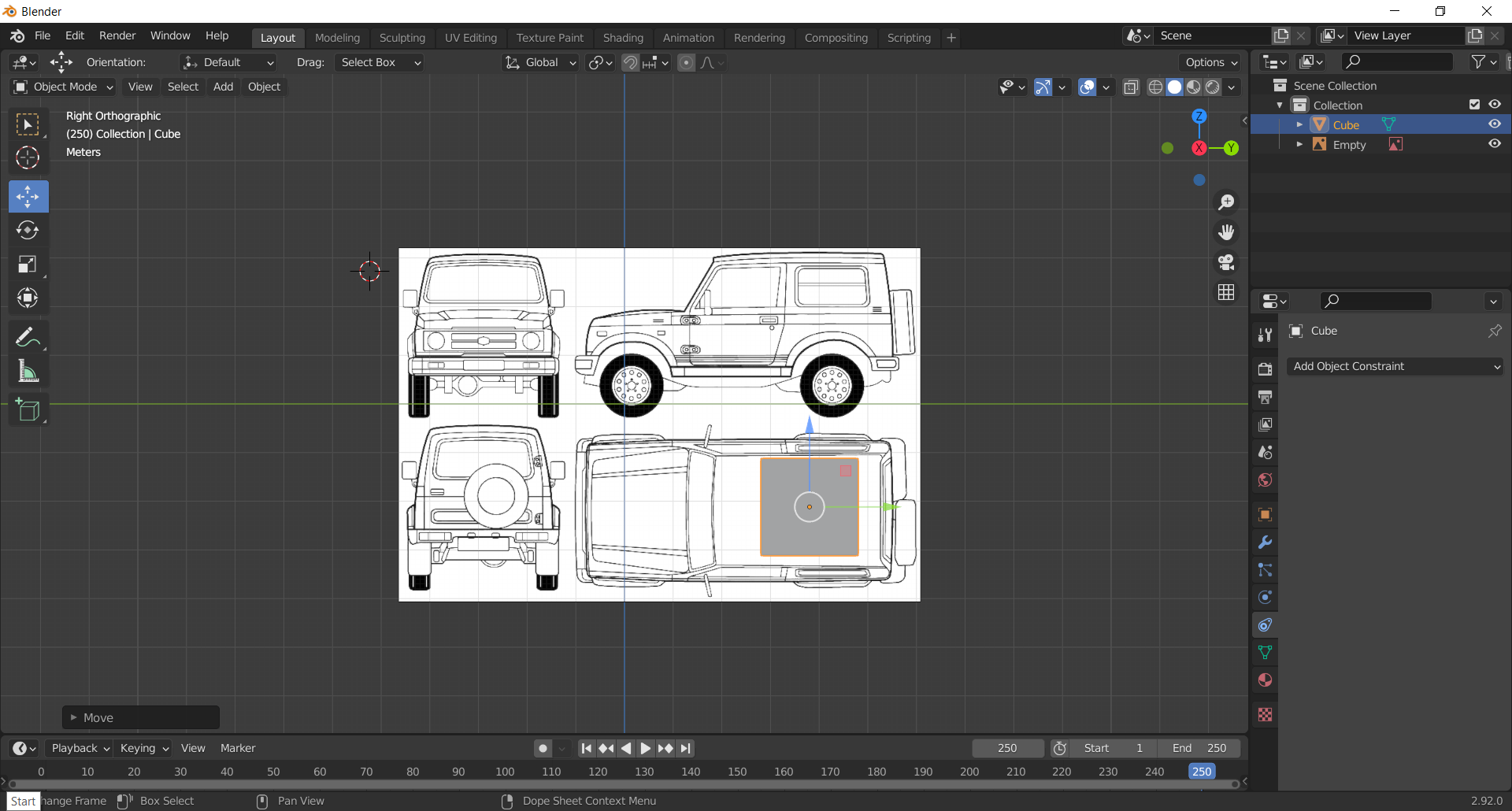Open the Render menu
Viewport: 1512px width, 811px height.
tap(117, 35)
